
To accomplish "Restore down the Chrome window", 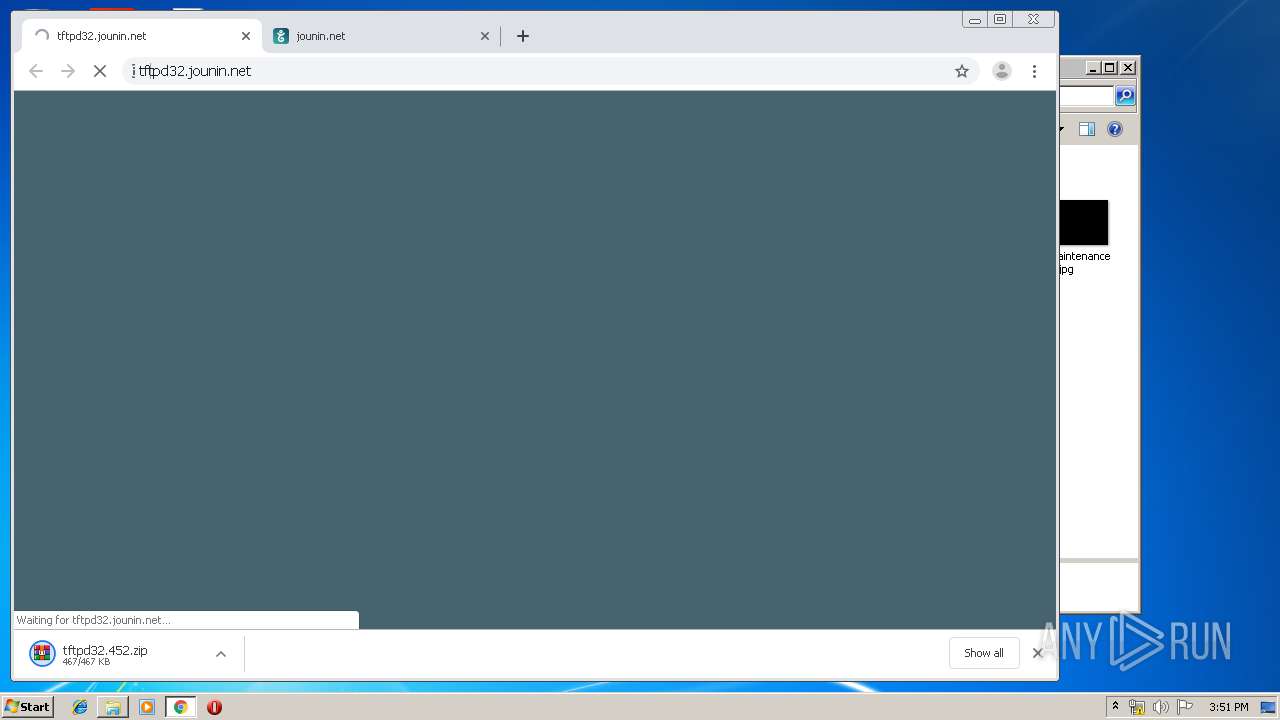I will 1000,19.
